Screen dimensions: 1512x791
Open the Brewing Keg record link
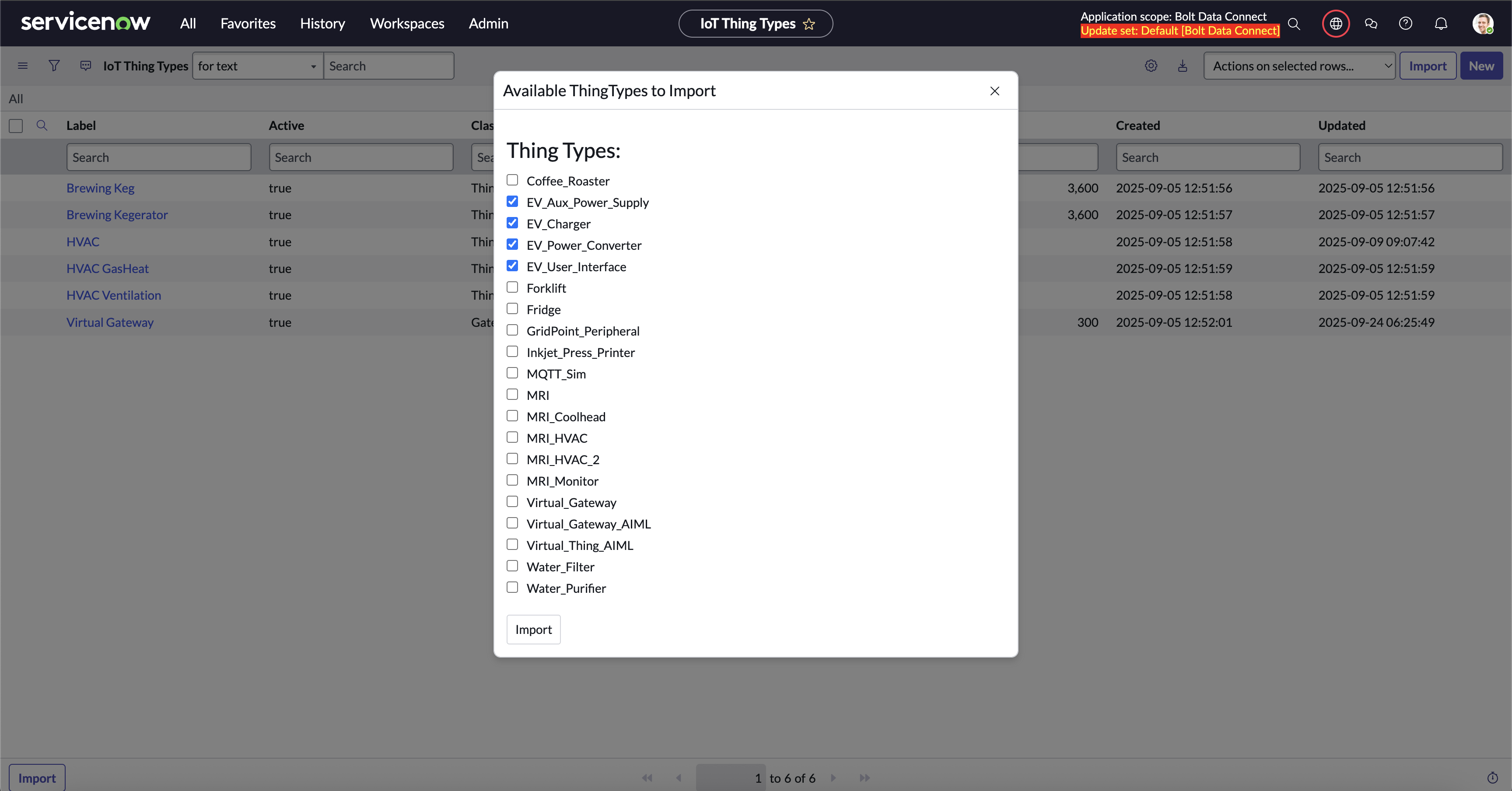(100, 188)
